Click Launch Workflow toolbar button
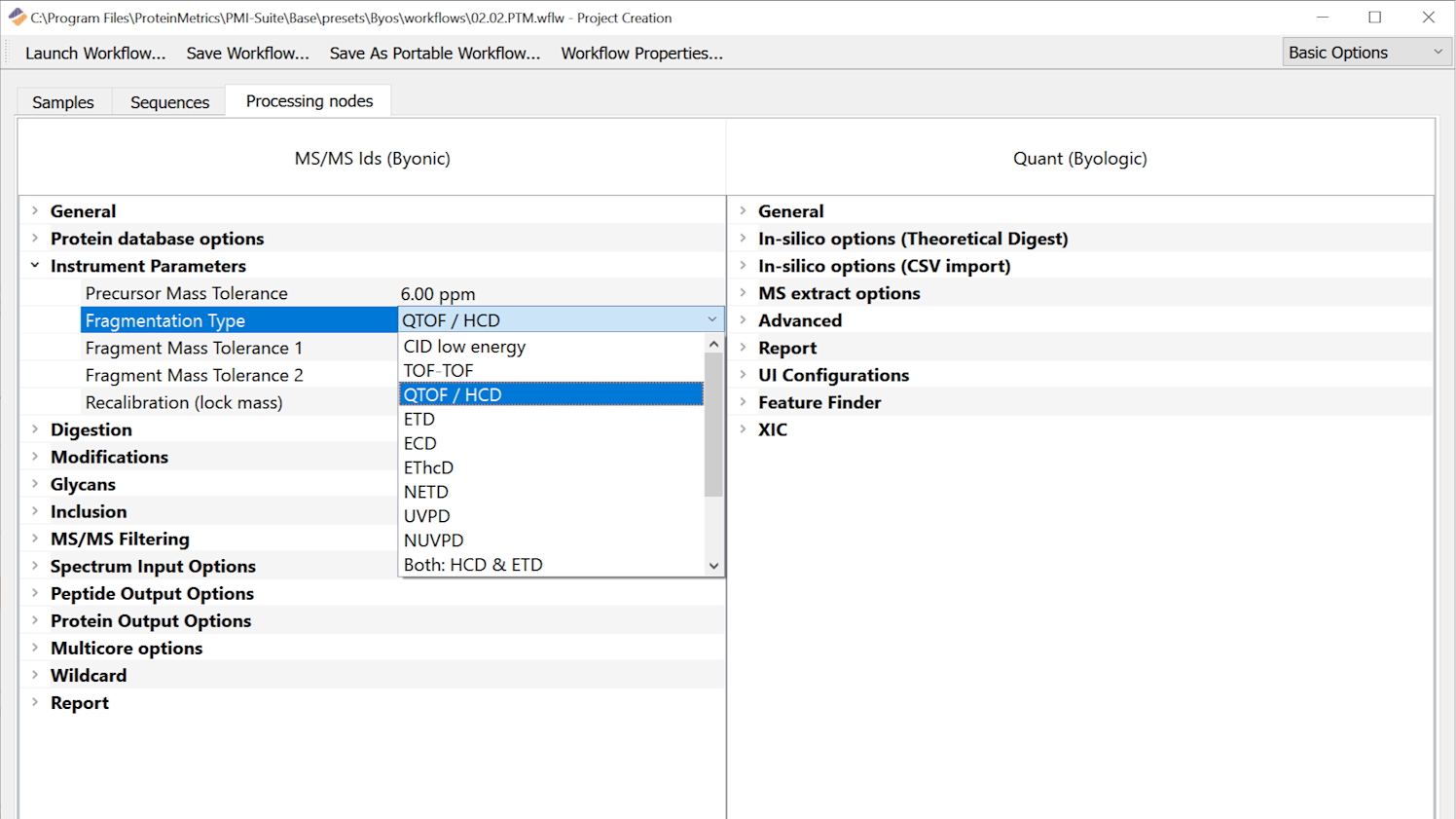Image resolution: width=1456 pixels, height=819 pixels. [x=95, y=54]
